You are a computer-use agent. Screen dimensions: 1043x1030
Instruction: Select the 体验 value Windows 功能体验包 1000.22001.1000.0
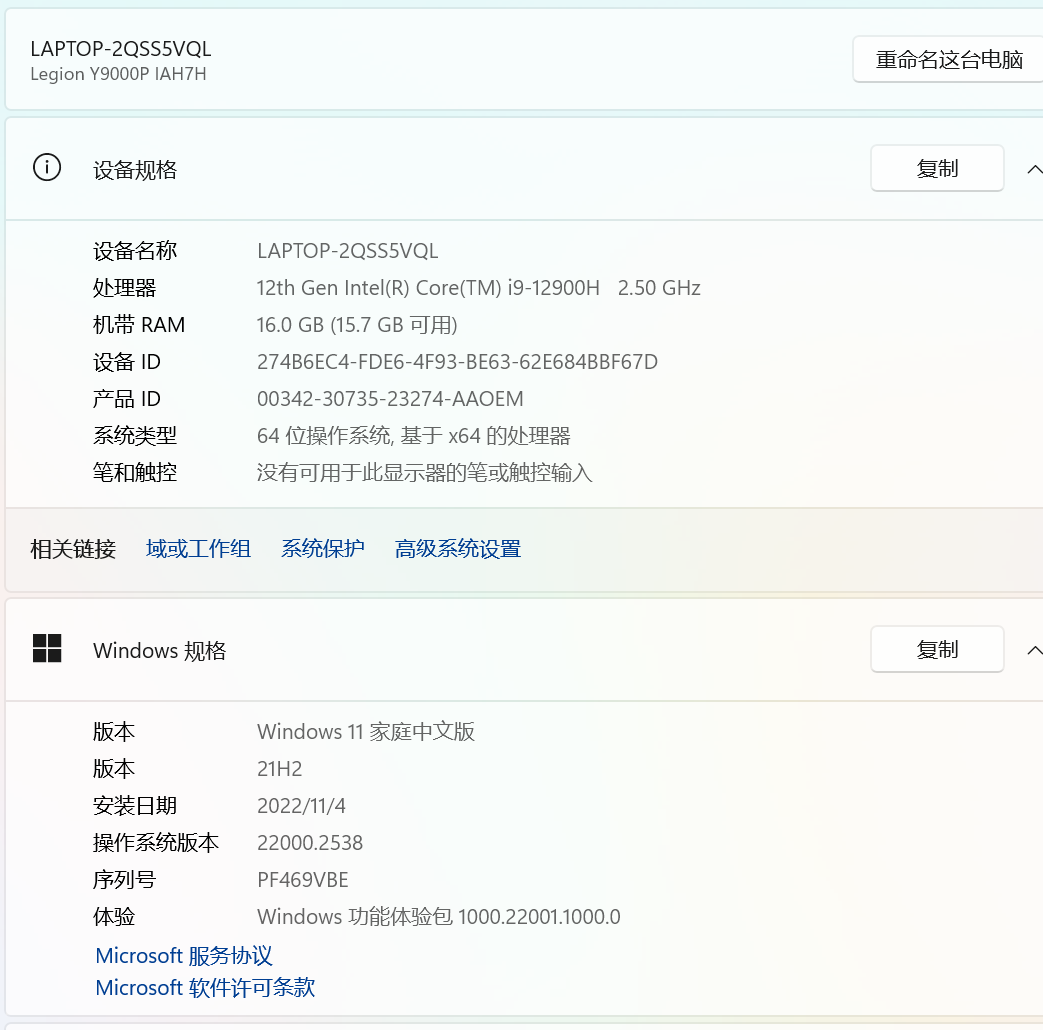pyautogui.click(x=439, y=917)
